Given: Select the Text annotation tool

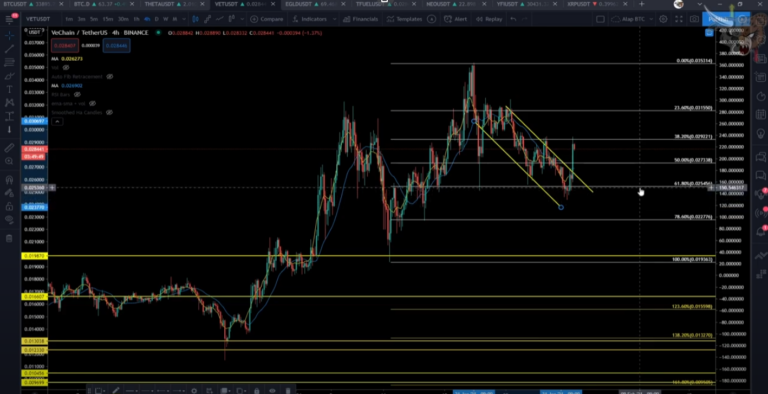Looking at the screenshot, I should tap(9, 89).
